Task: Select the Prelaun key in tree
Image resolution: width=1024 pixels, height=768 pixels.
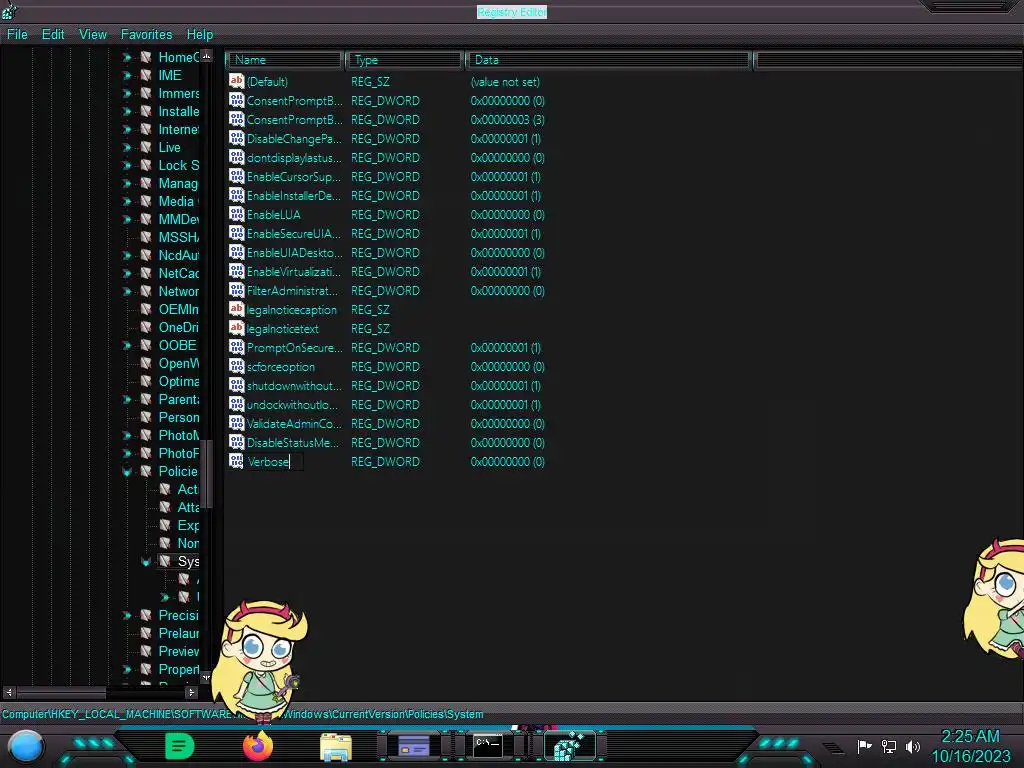Action: [x=179, y=633]
